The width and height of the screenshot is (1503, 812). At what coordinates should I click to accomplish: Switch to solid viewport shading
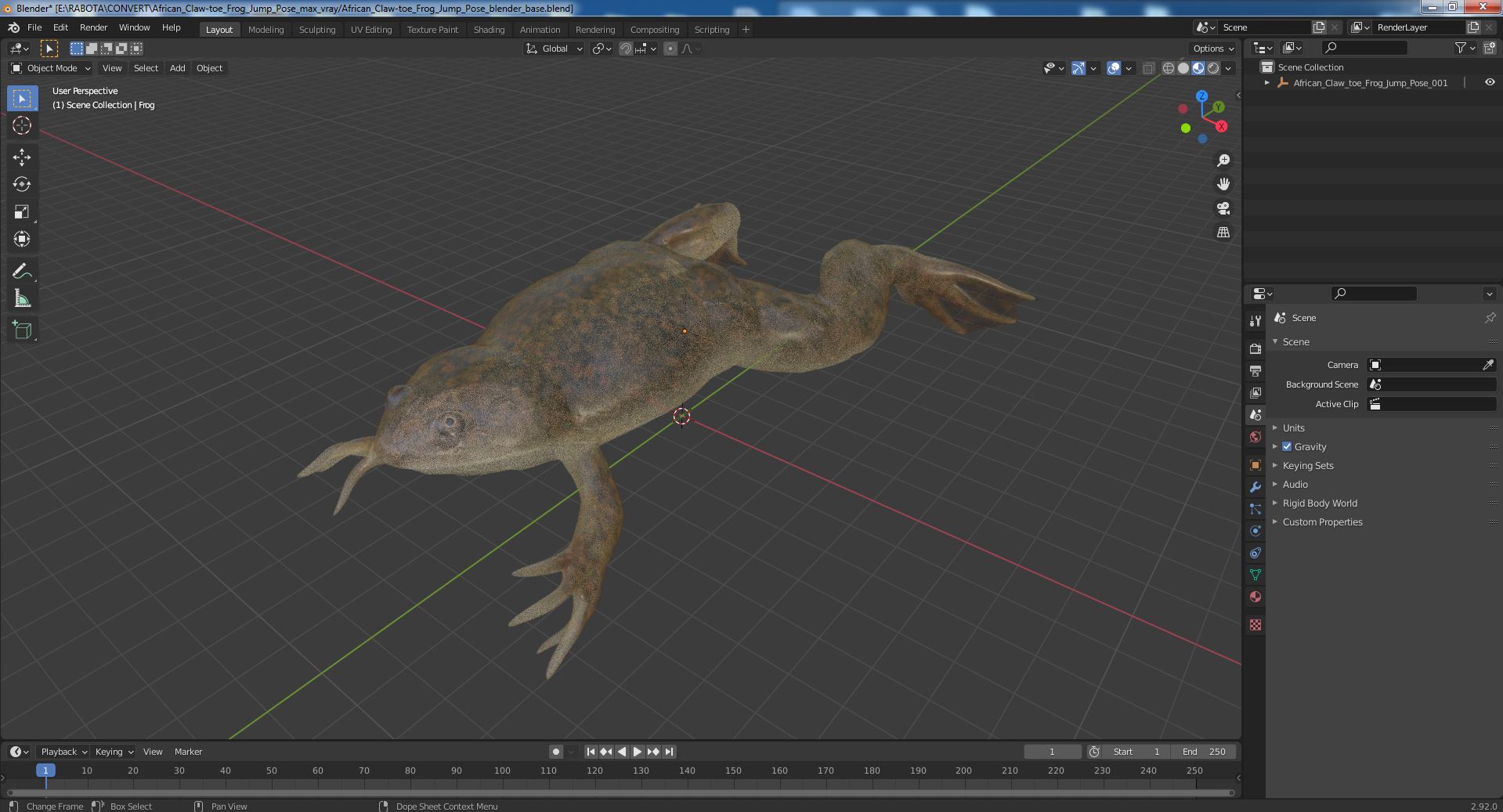(1183, 68)
